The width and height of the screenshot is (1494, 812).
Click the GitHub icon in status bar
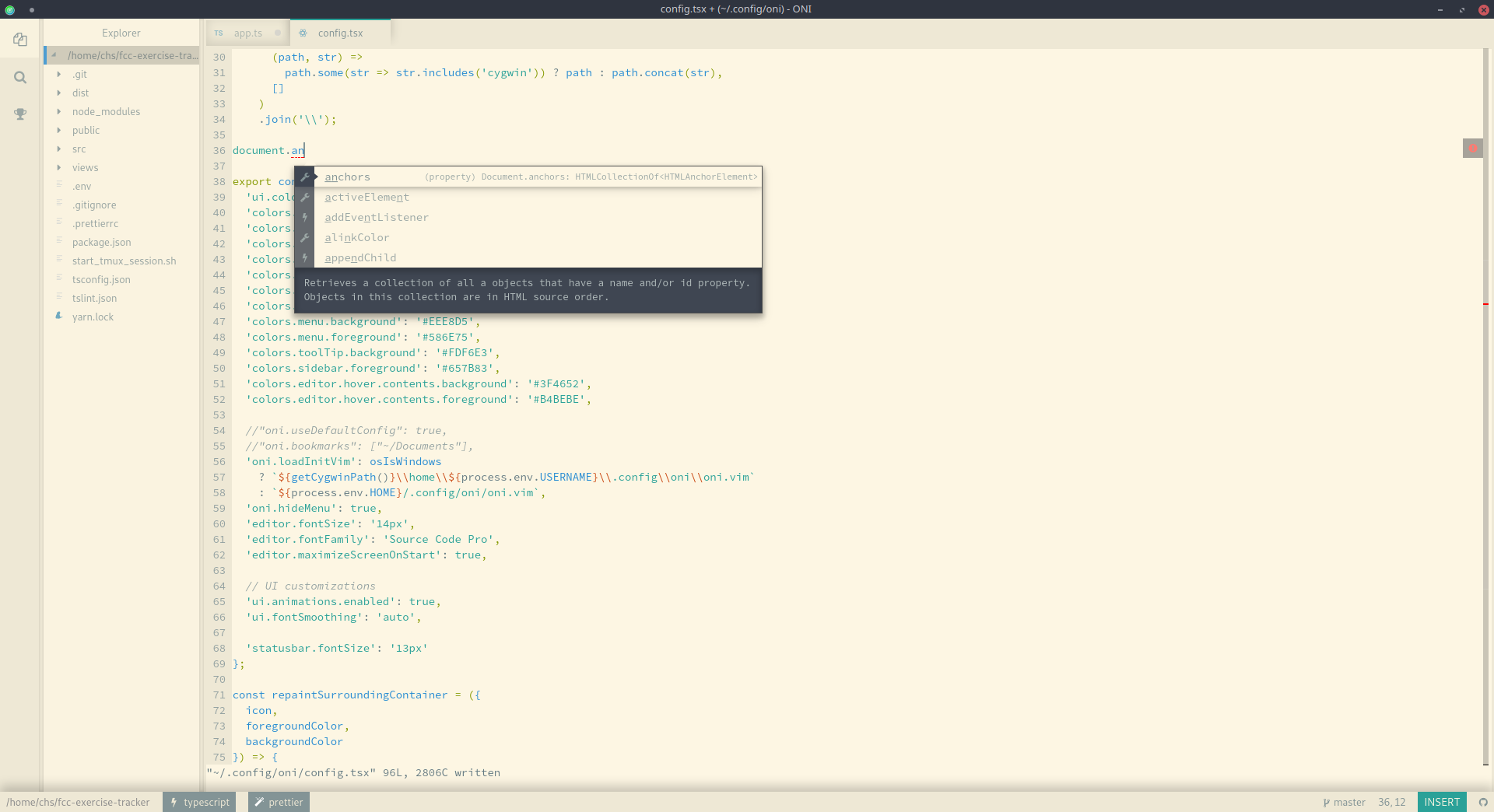pyautogui.click(x=1483, y=802)
